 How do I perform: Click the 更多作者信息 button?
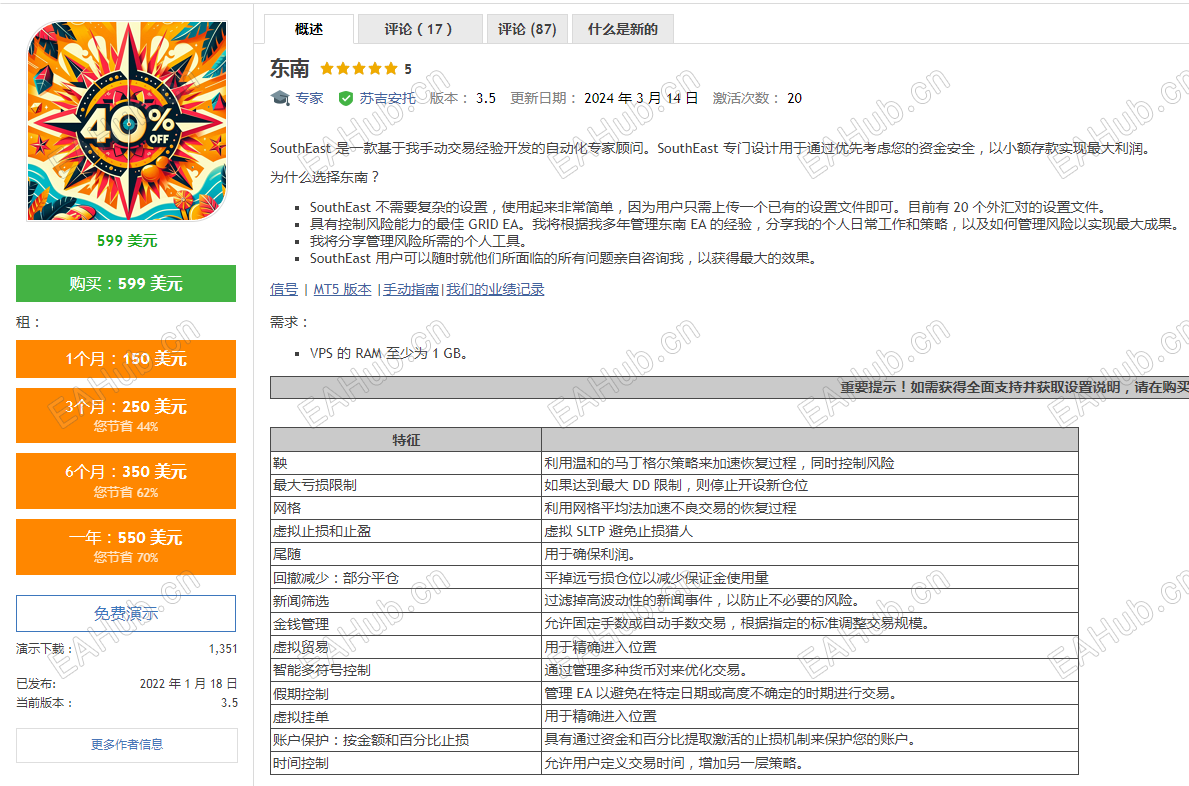pyautogui.click(x=125, y=745)
